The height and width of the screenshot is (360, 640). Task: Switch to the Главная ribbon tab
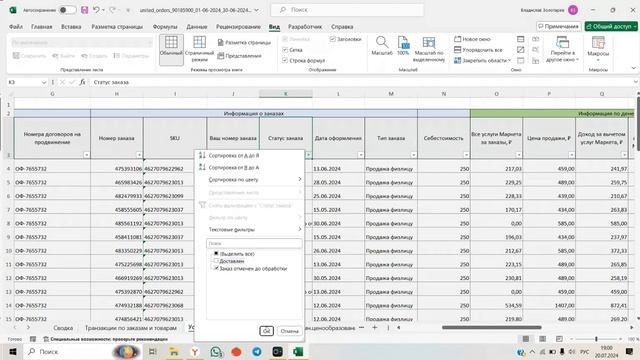click(x=42, y=27)
